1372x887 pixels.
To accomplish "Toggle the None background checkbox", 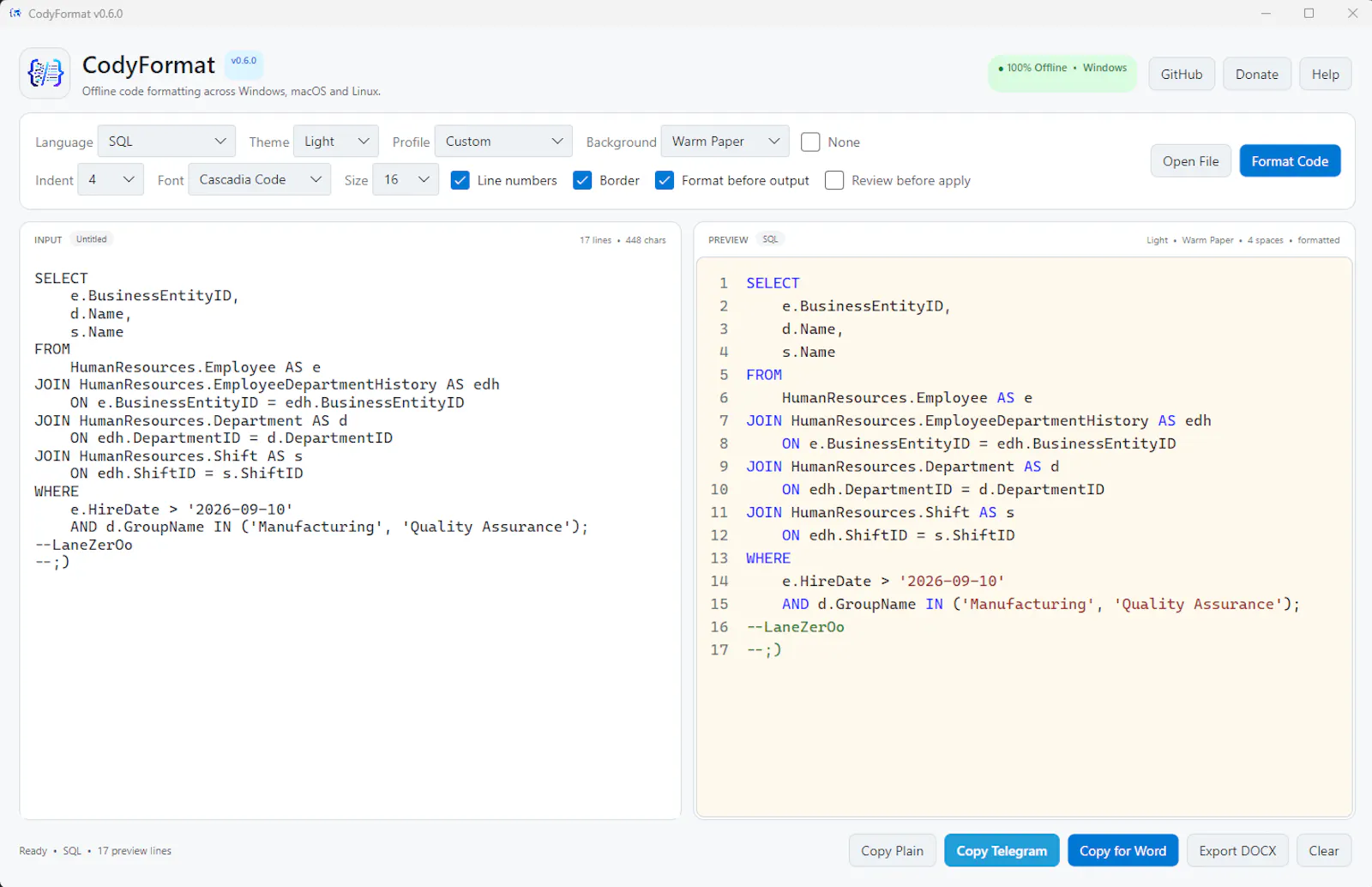I will tap(810, 142).
